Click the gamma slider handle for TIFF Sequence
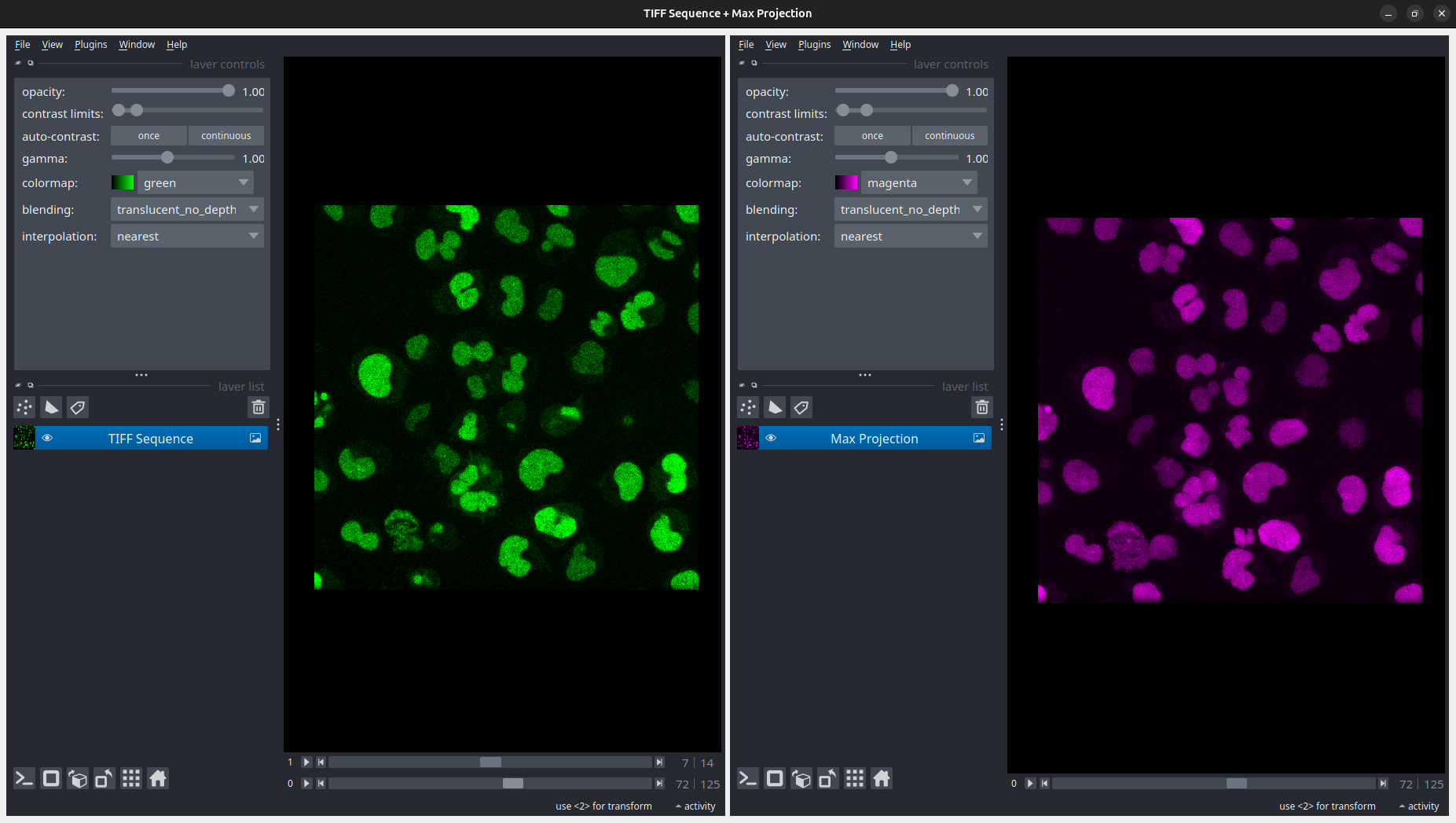The height and width of the screenshot is (823, 1456). [167, 158]
